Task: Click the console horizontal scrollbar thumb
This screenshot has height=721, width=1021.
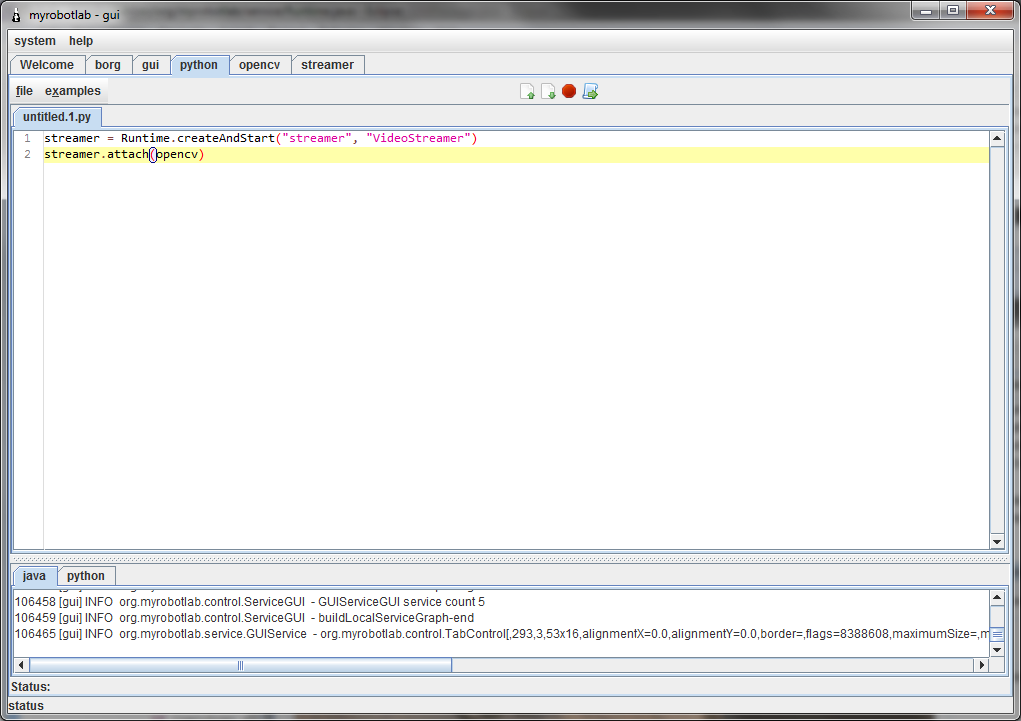Action: (240, 665)
